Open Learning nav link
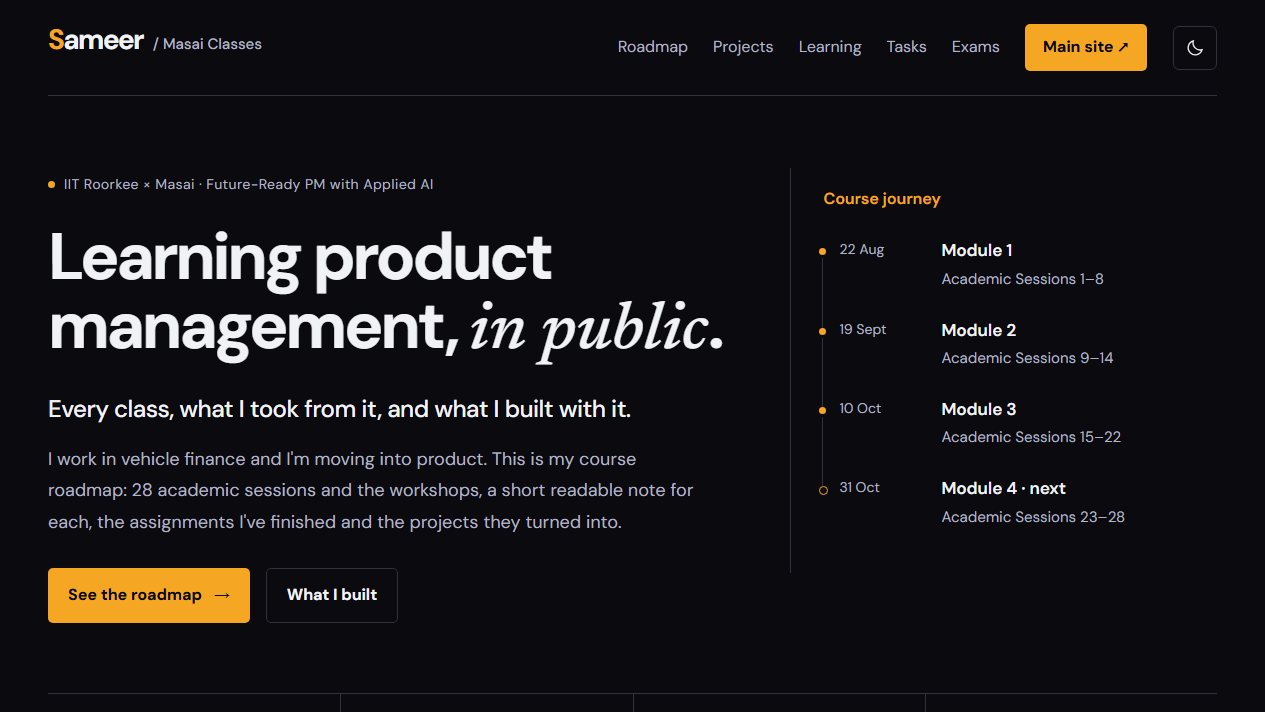1265x712 pixels. (830, 47)
